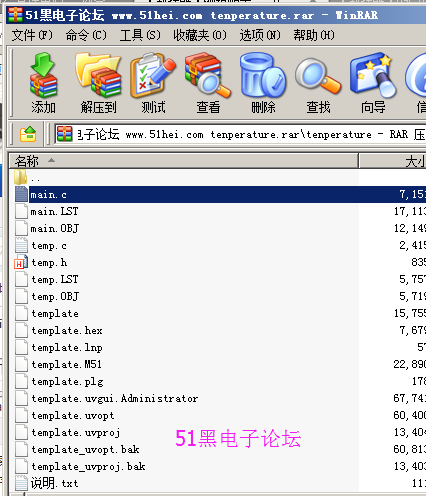
Task: Click the Extract To (解压到) icon
Action: tap(98, 83)
